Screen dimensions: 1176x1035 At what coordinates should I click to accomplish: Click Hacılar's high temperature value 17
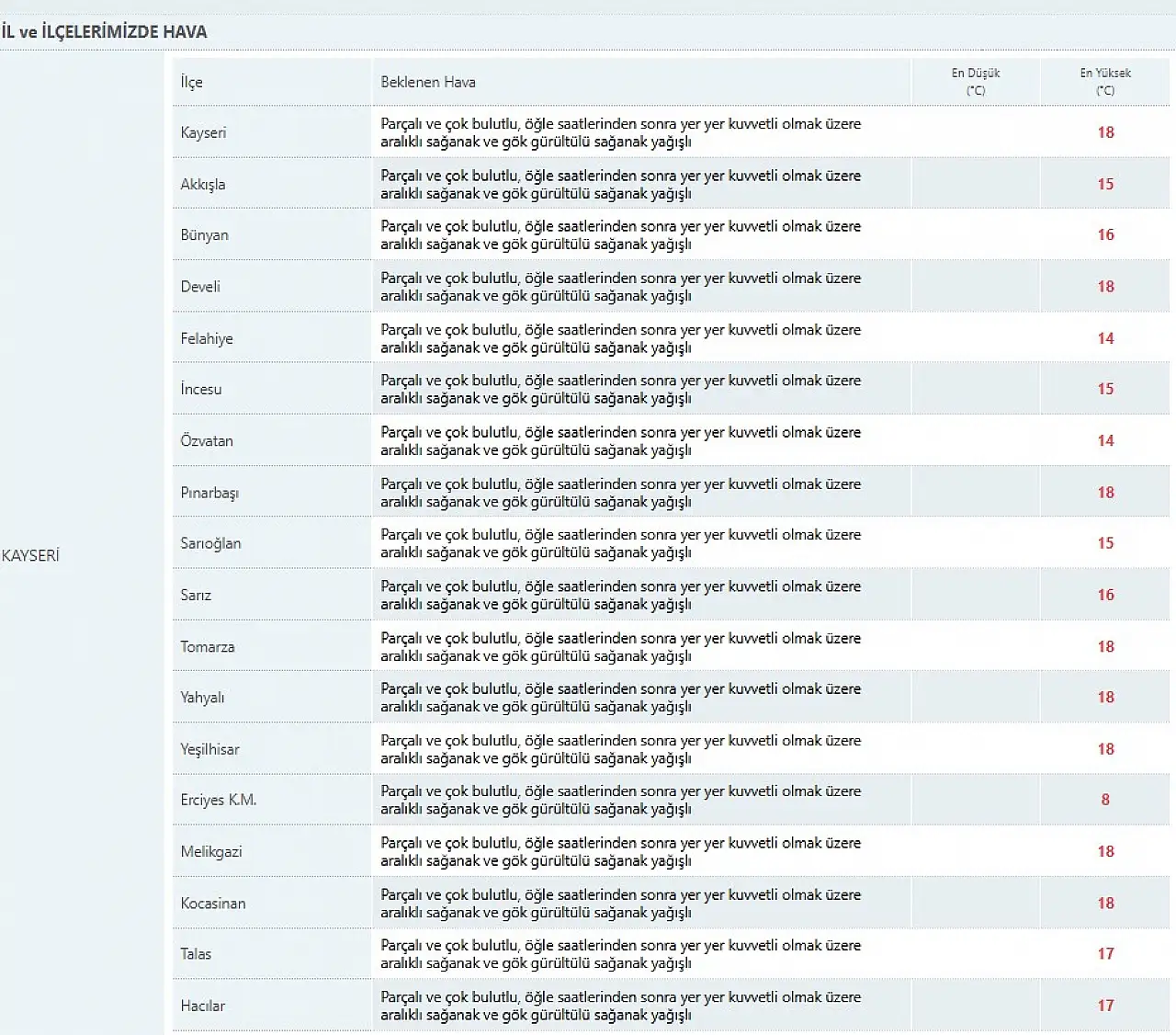click(1105, 1006)
